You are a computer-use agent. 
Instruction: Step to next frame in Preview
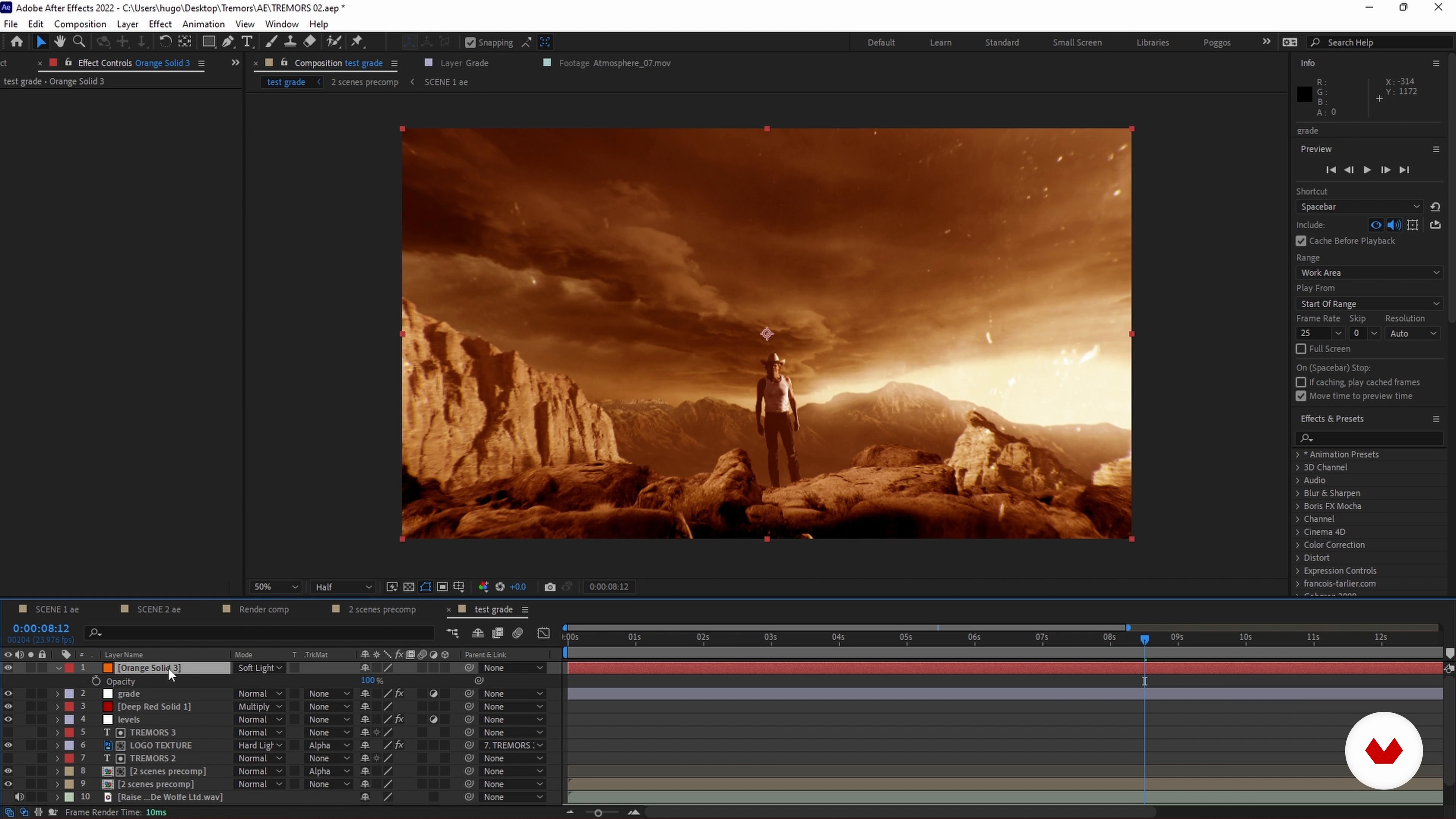point(1385,169)
